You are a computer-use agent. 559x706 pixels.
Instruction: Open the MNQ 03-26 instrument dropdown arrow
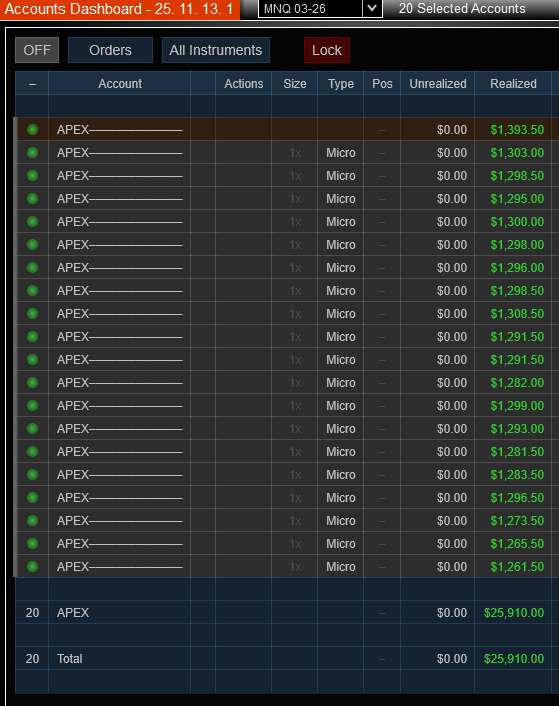[x=372, y=8]
